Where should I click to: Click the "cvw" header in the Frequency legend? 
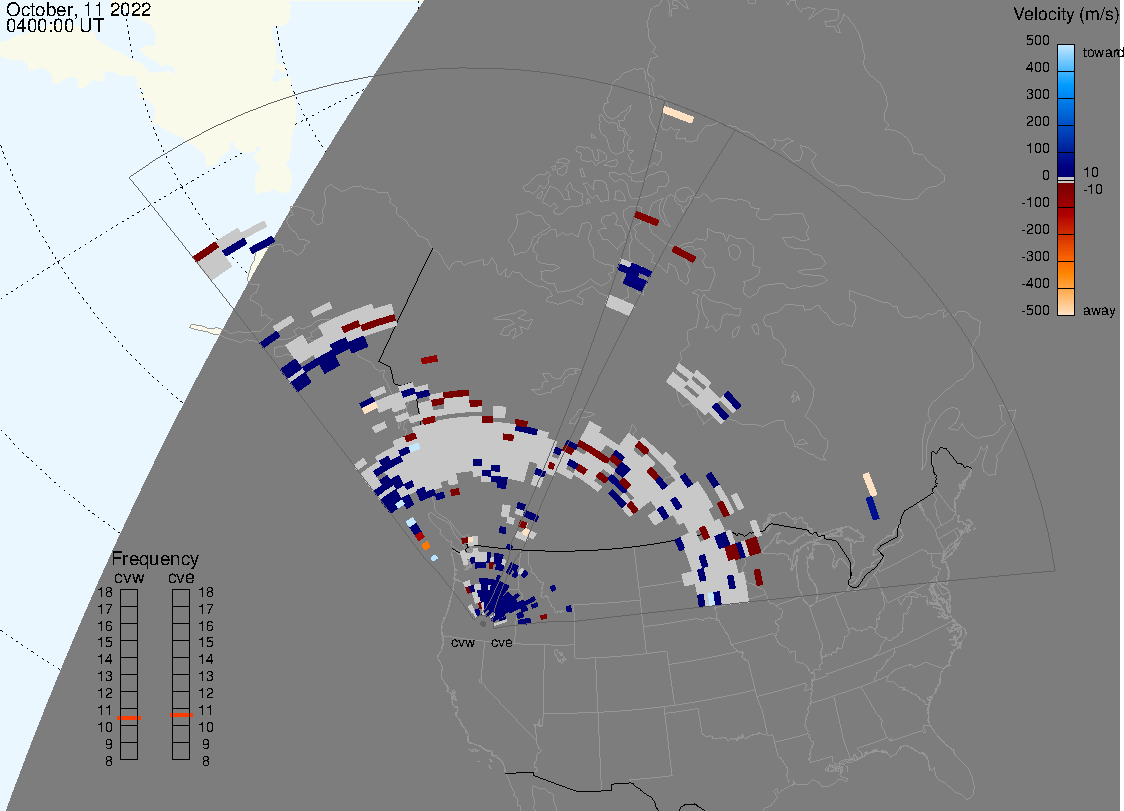point(129,578)
